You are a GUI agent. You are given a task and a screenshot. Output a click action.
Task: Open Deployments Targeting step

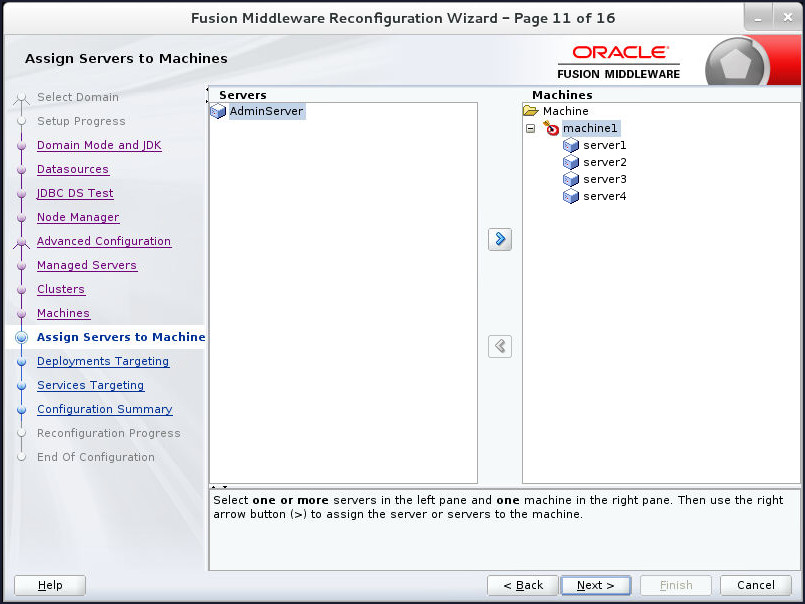pyautogui.click(x=103, y=362)
